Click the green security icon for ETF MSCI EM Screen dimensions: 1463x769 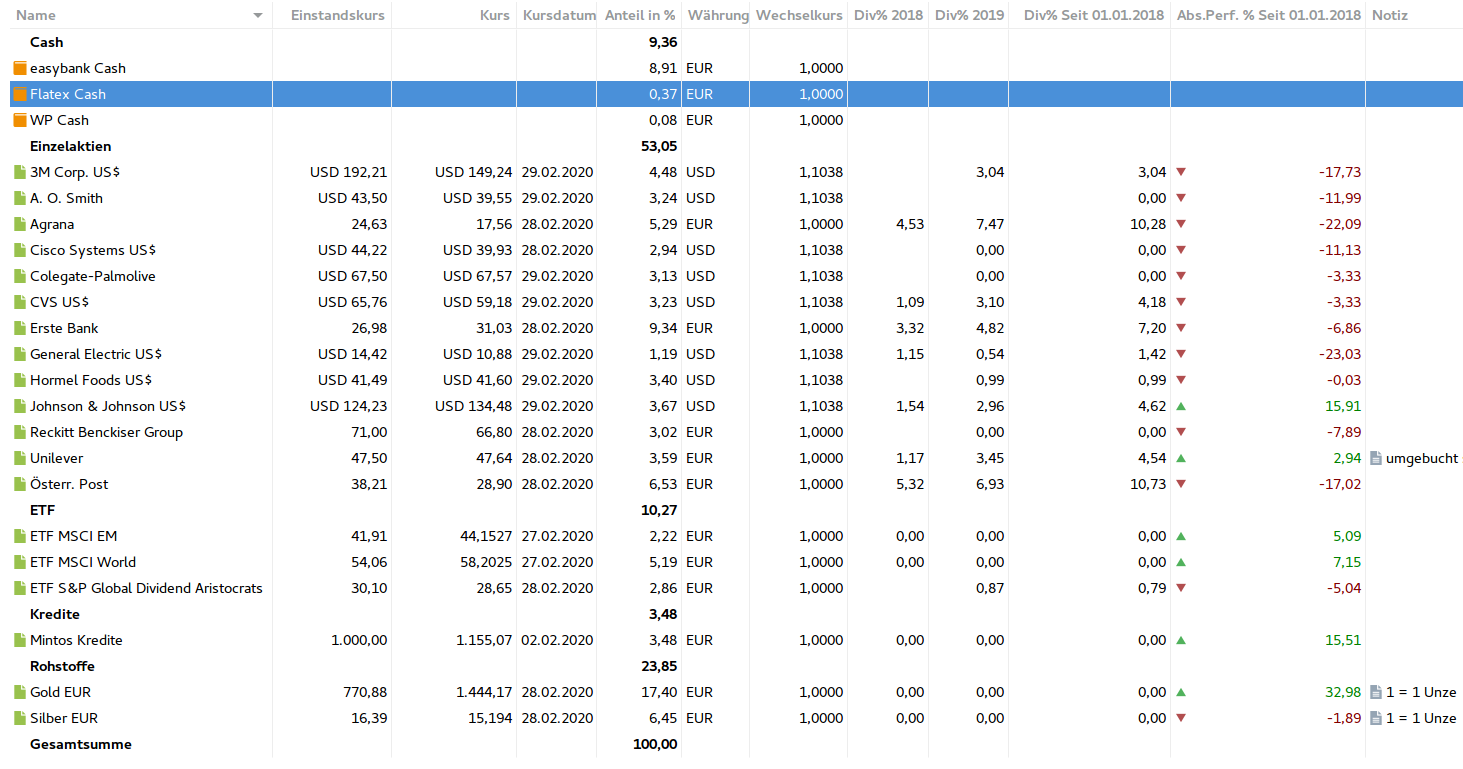pos(20,536)
